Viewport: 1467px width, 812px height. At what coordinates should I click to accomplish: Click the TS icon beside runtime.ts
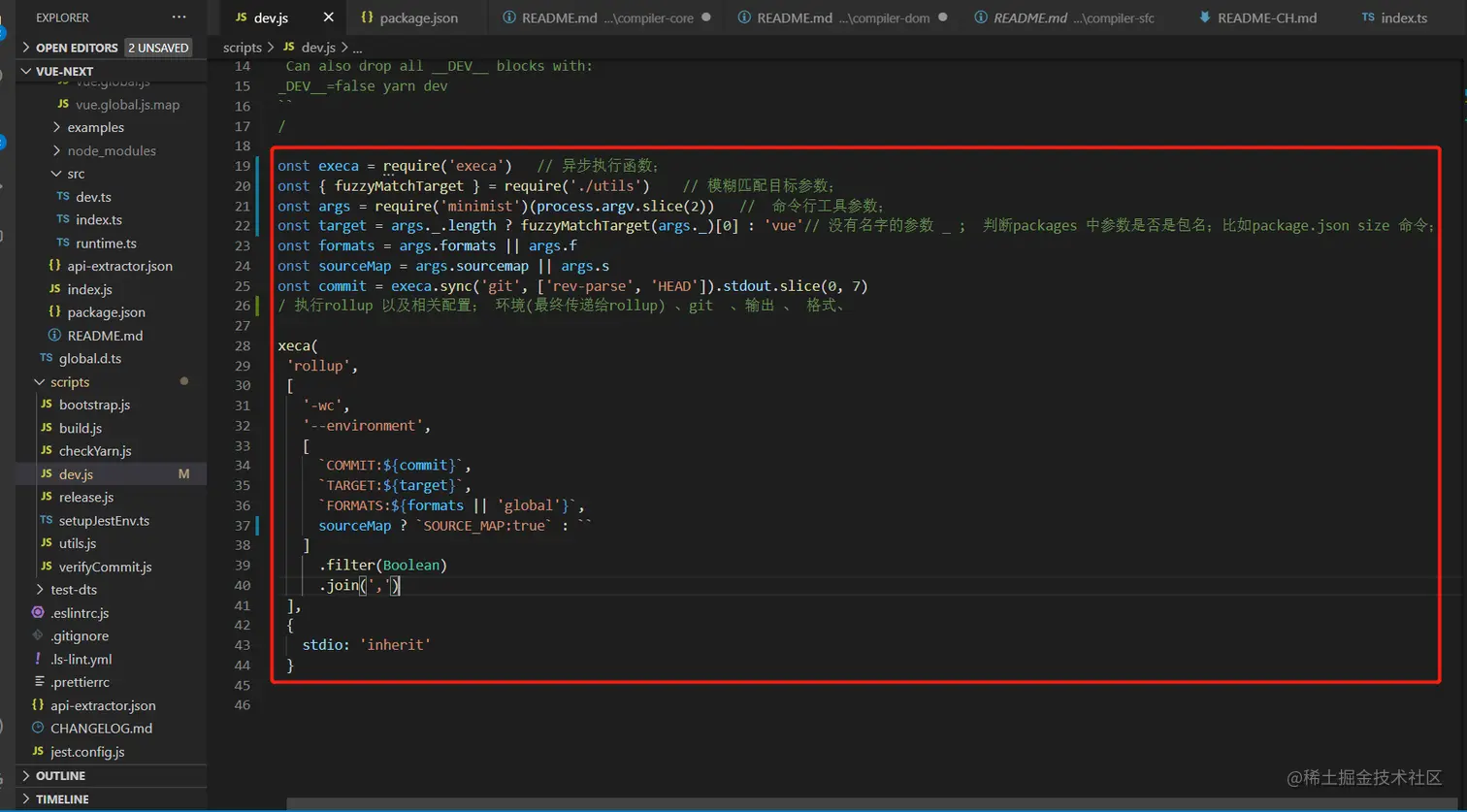[63, 243]
